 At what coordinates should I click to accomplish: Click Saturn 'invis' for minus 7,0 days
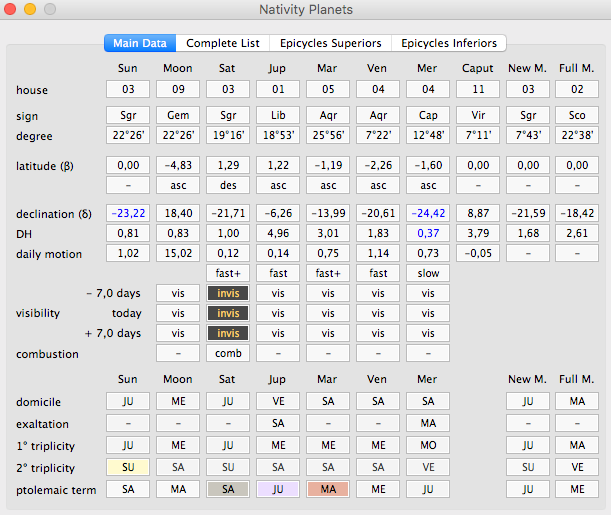point(228,293)
